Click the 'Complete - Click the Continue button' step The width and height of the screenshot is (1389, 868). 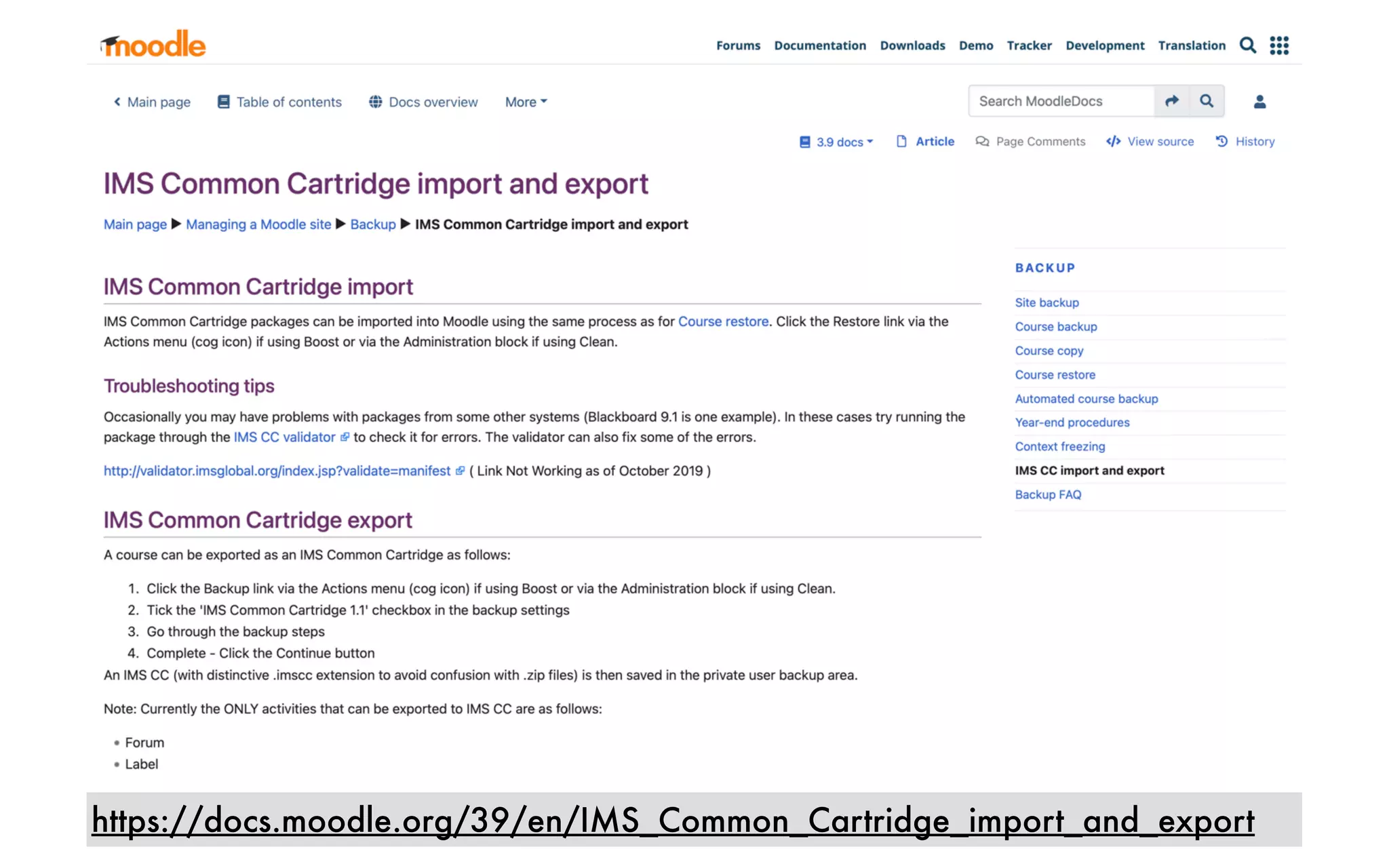click(260, 653)
